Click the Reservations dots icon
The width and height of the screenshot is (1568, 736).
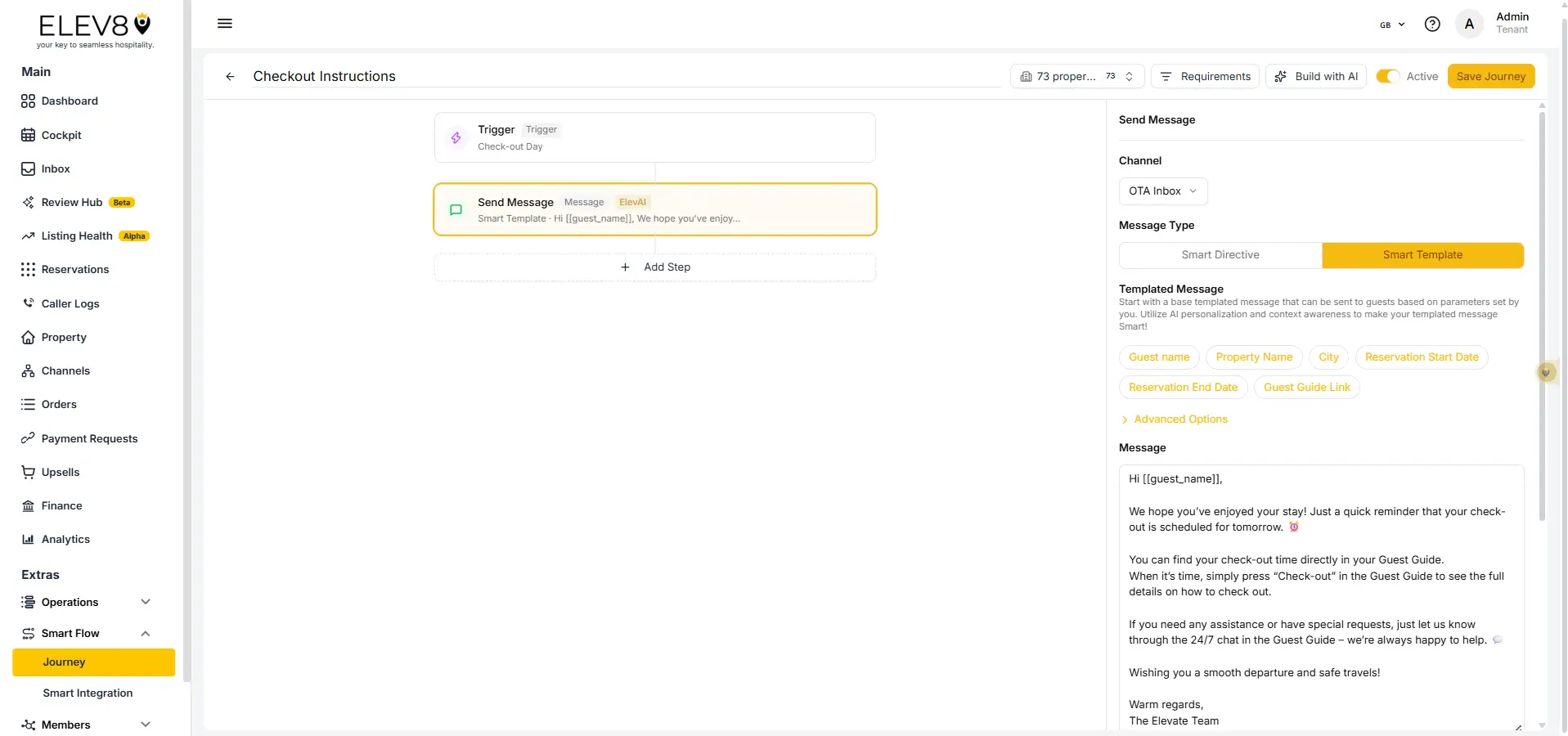coord(28,269)
